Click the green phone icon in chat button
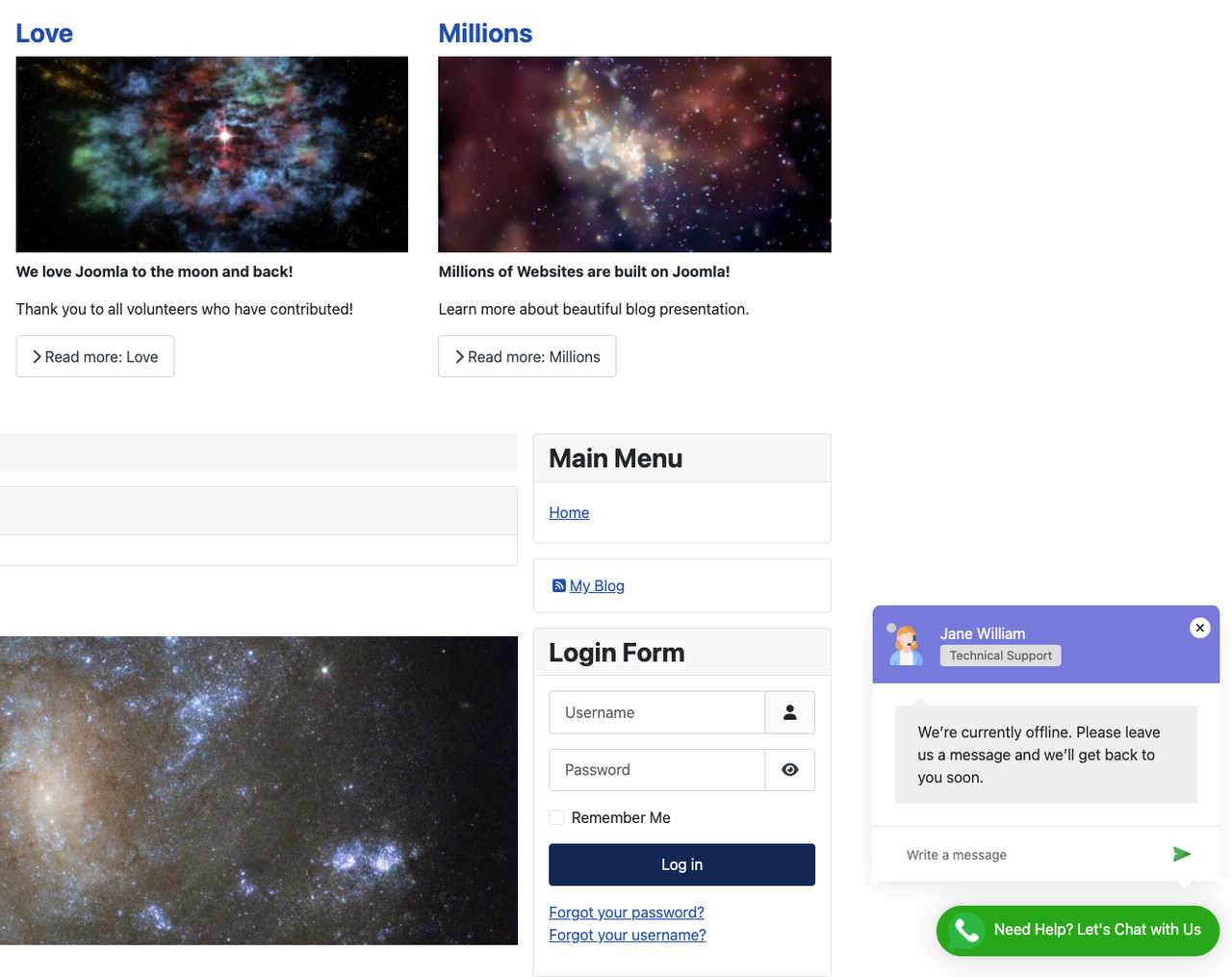The height and width of the screenshot is (977, 1232). [966, 930]
